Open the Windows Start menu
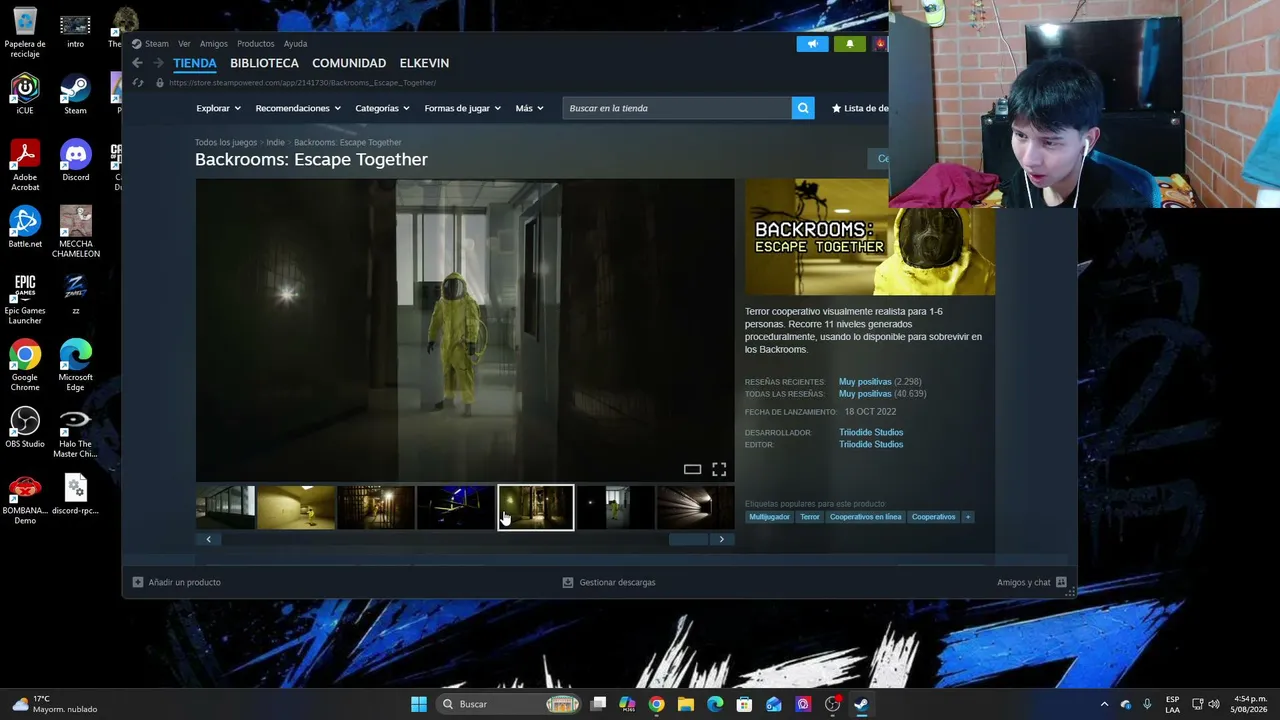Viewport: 1280px width, 720px height. [419, 704]
